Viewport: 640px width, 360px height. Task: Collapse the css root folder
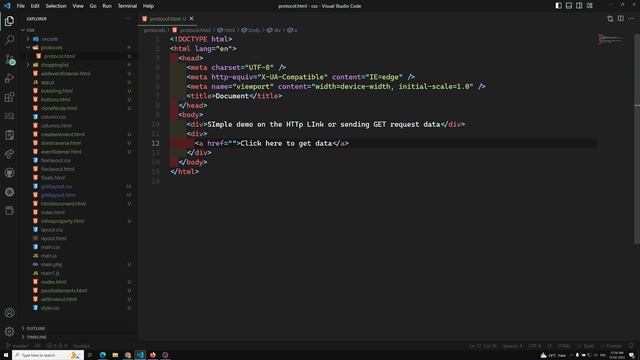tap(31, 30)
